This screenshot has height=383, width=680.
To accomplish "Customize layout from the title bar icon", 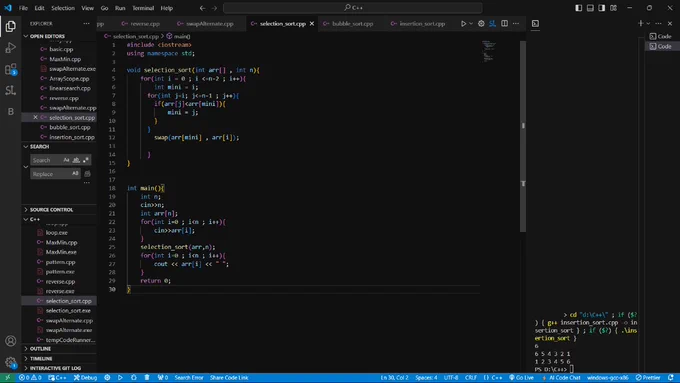I will point(613,8).
